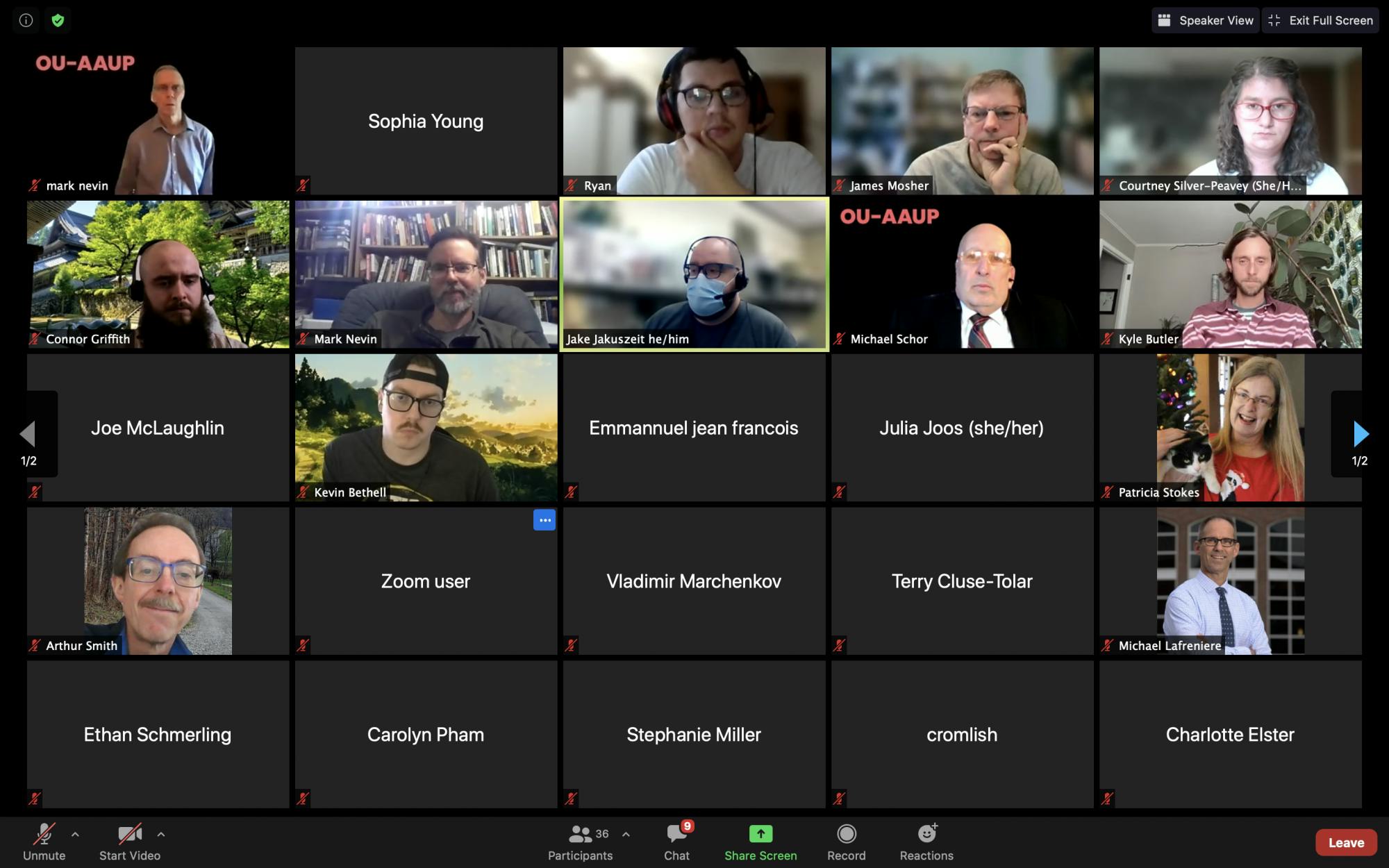
Task: Start recording with the Record button
Action: click(846, 842)
